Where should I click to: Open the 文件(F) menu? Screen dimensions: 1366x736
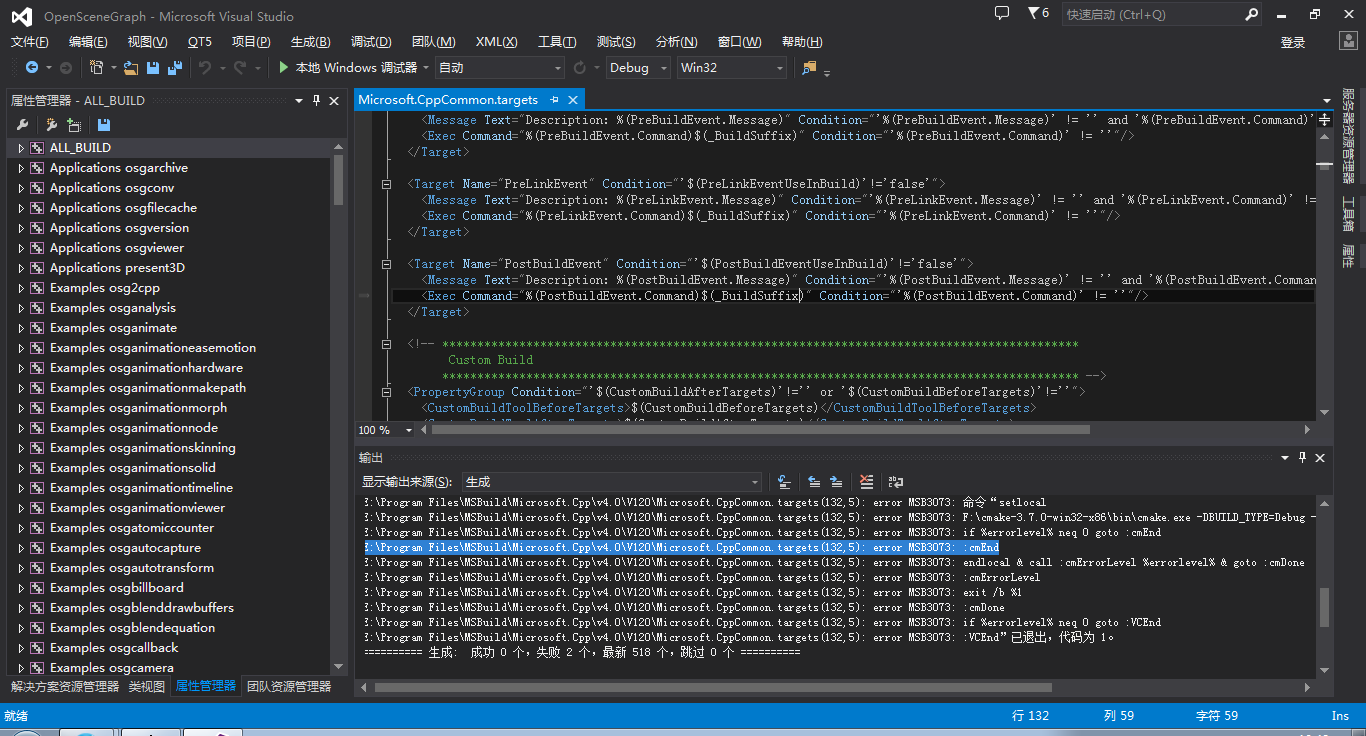tap(29, 42)
